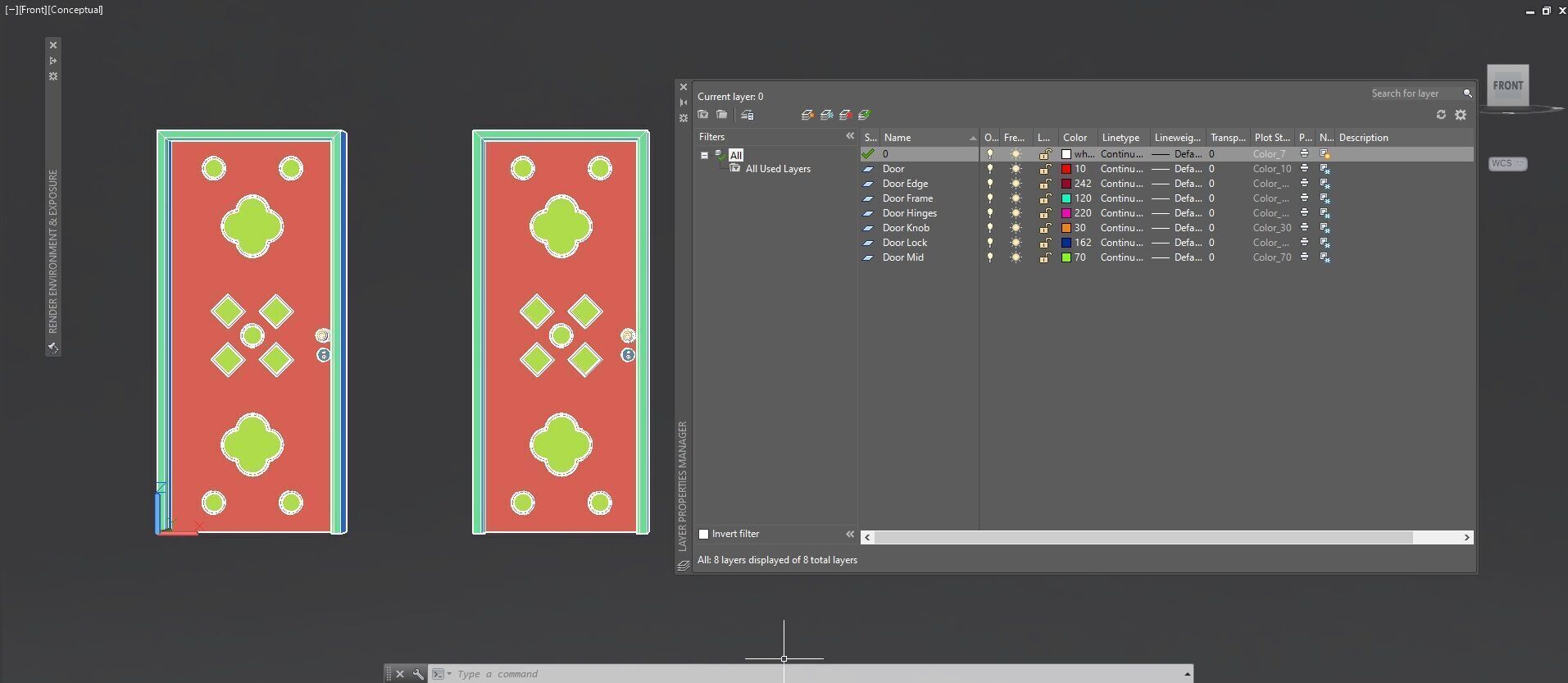Freeze the Door Hinges layer
1568x683 pixels.
[1016, 213]
